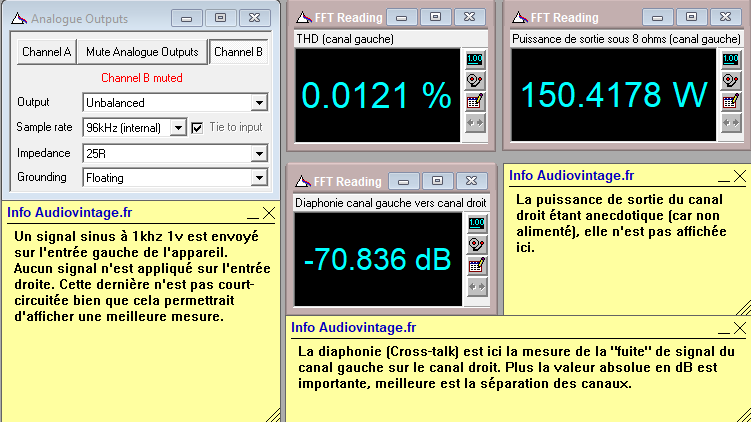The image size is (751, 422).
Task: Close the Analogue Outputs window
Action: (x=254, y=19)
